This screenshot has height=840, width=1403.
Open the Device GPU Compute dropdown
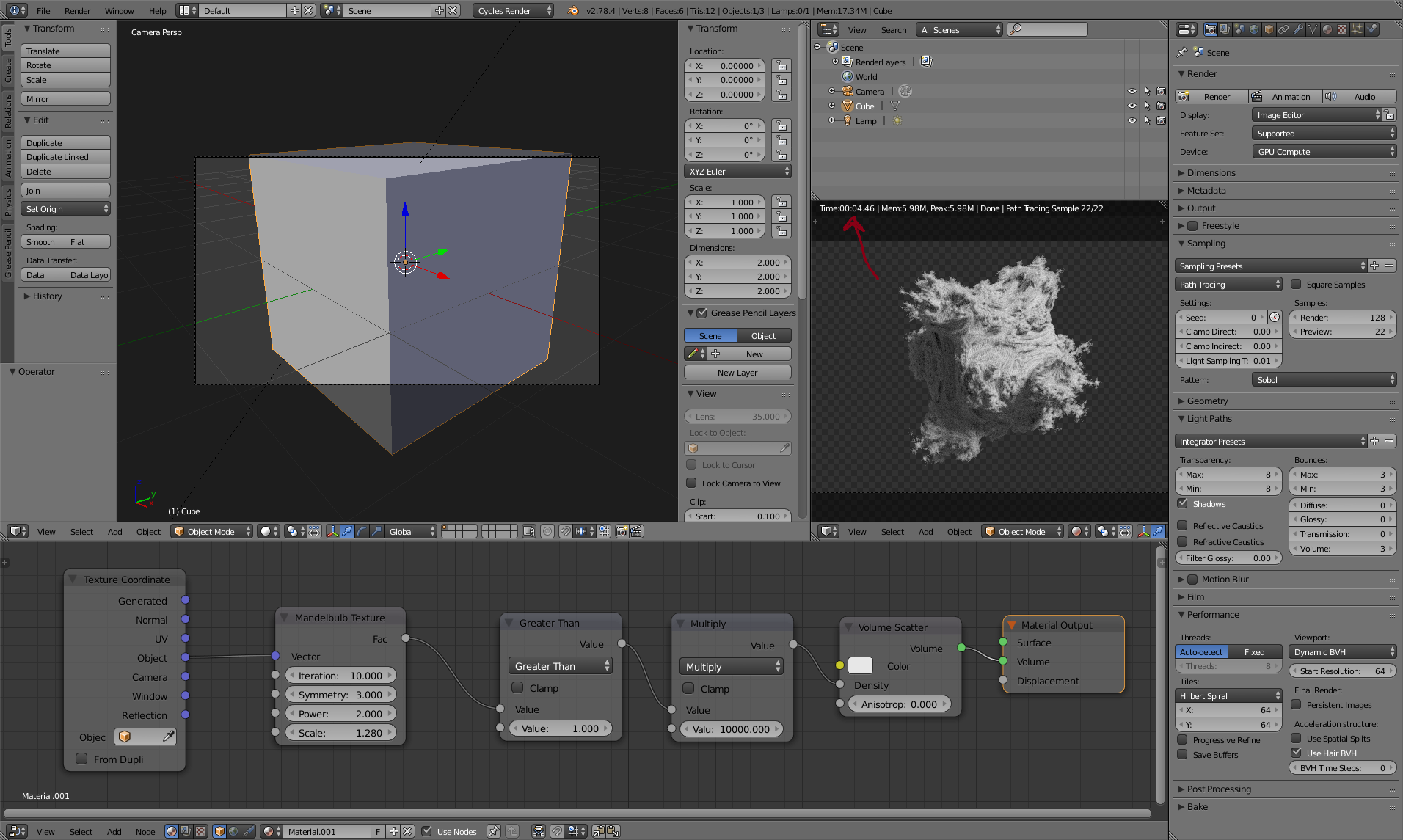pyautogui.click(x=1324, y=152)
